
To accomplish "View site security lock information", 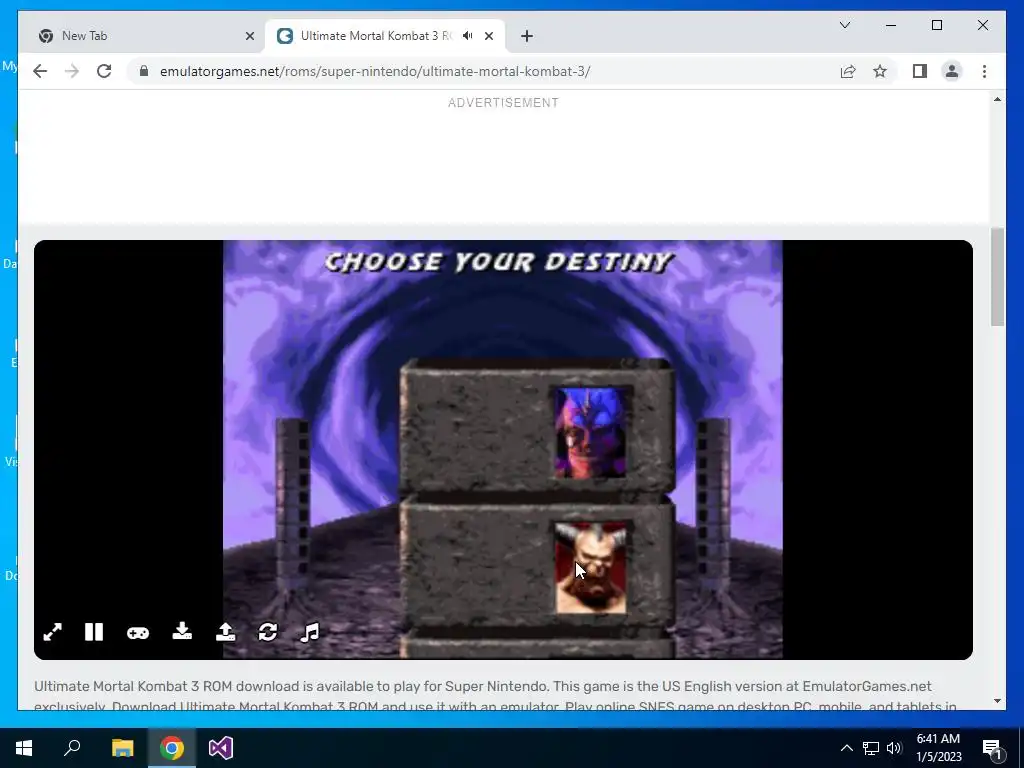I will (x=144, y=71).
